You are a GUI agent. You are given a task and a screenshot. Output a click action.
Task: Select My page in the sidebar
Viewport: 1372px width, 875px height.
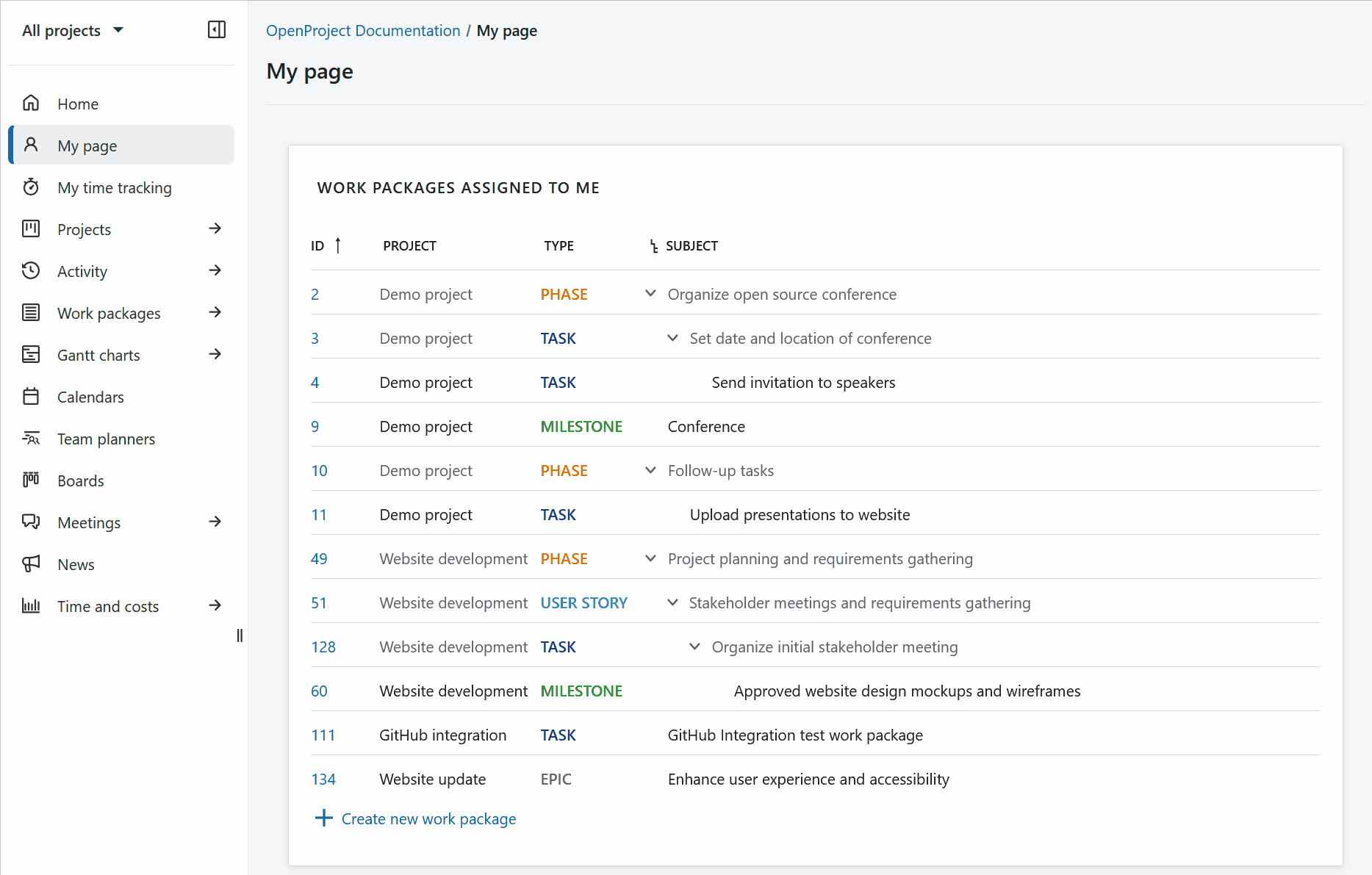pos(87,145)
